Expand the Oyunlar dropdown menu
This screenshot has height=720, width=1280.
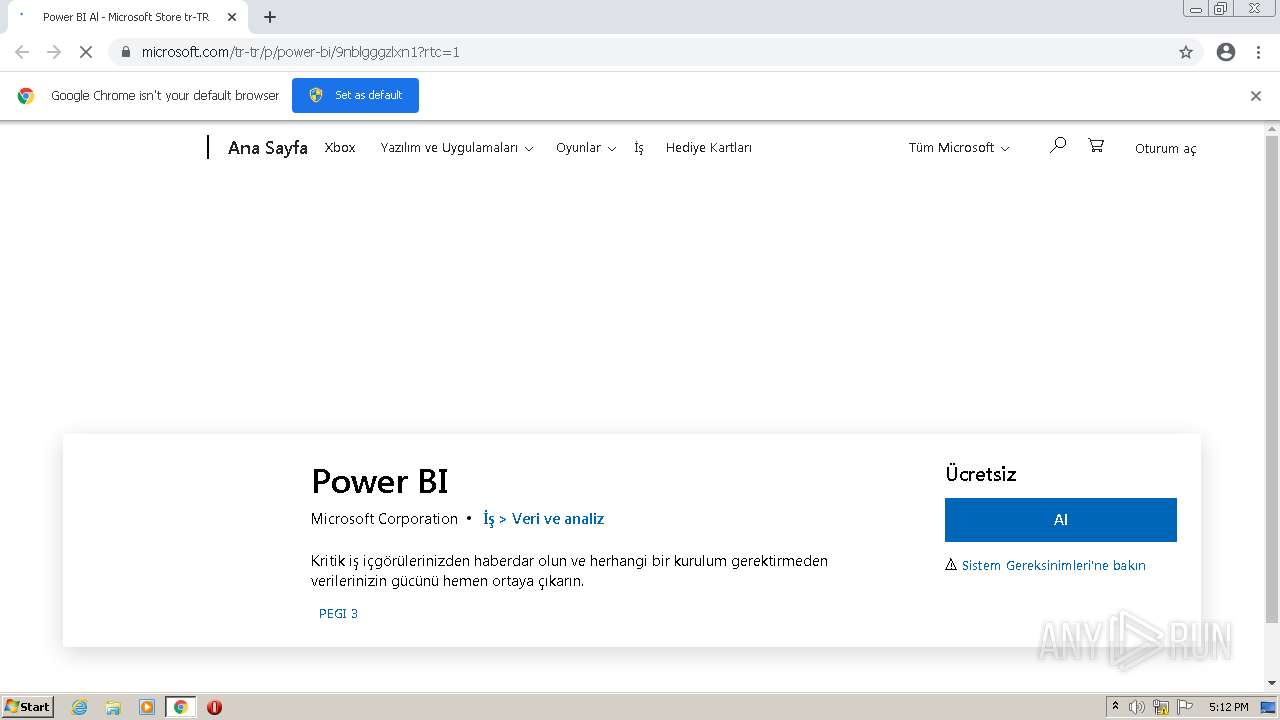(x=586, y=148)
